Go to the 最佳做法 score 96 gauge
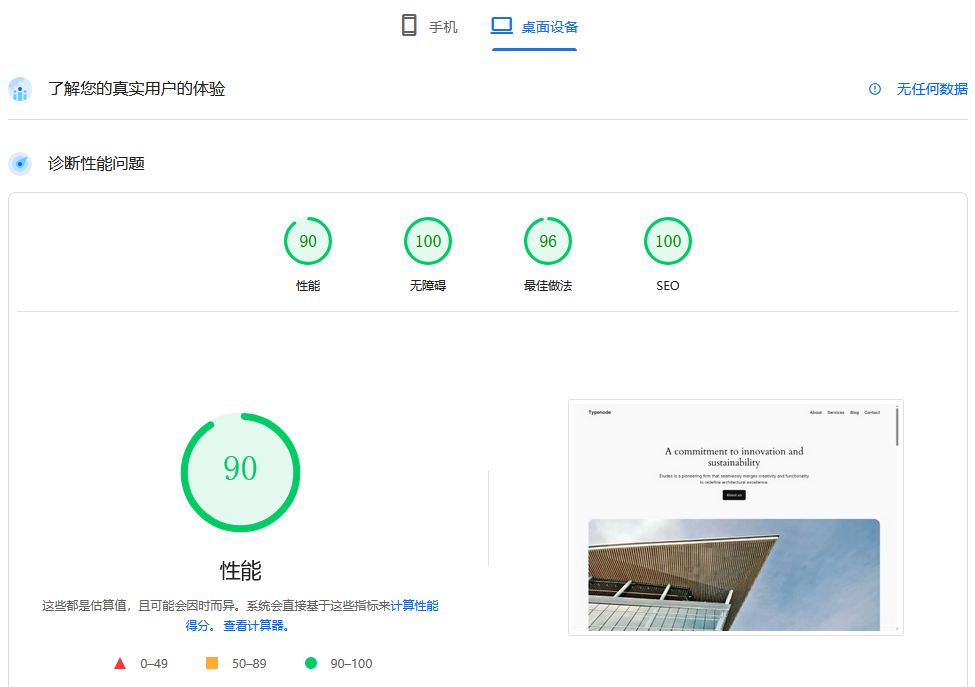The height and width of the screenshot is (687, 975). pos(548,241)
